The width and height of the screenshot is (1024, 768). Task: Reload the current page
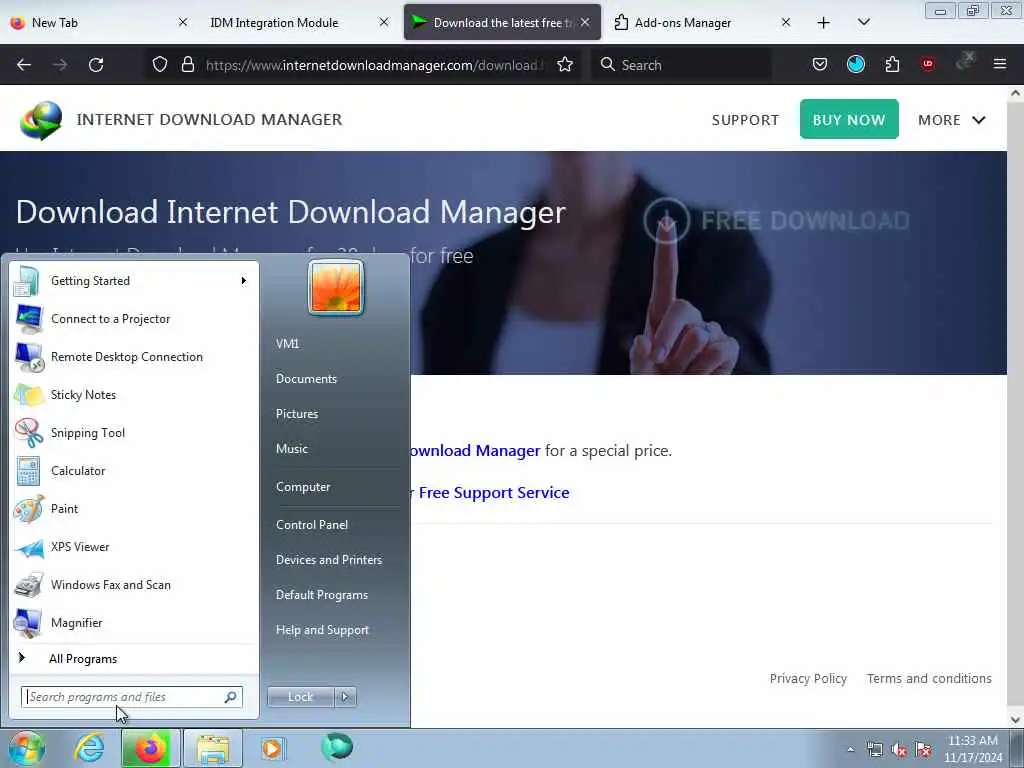pyautogui.click(x=96, y=65)
